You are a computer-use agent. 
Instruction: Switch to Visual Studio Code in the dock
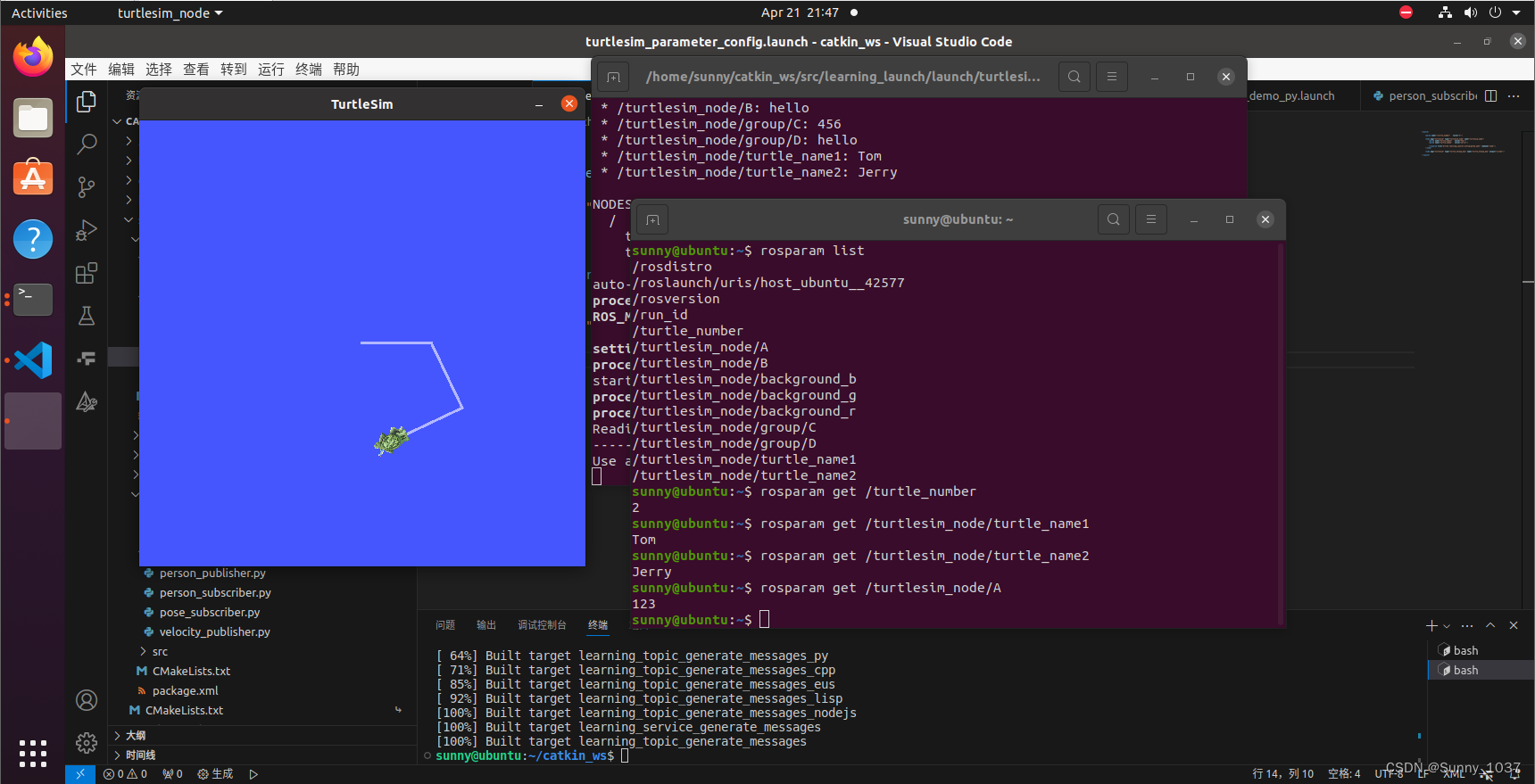[33, 360]
